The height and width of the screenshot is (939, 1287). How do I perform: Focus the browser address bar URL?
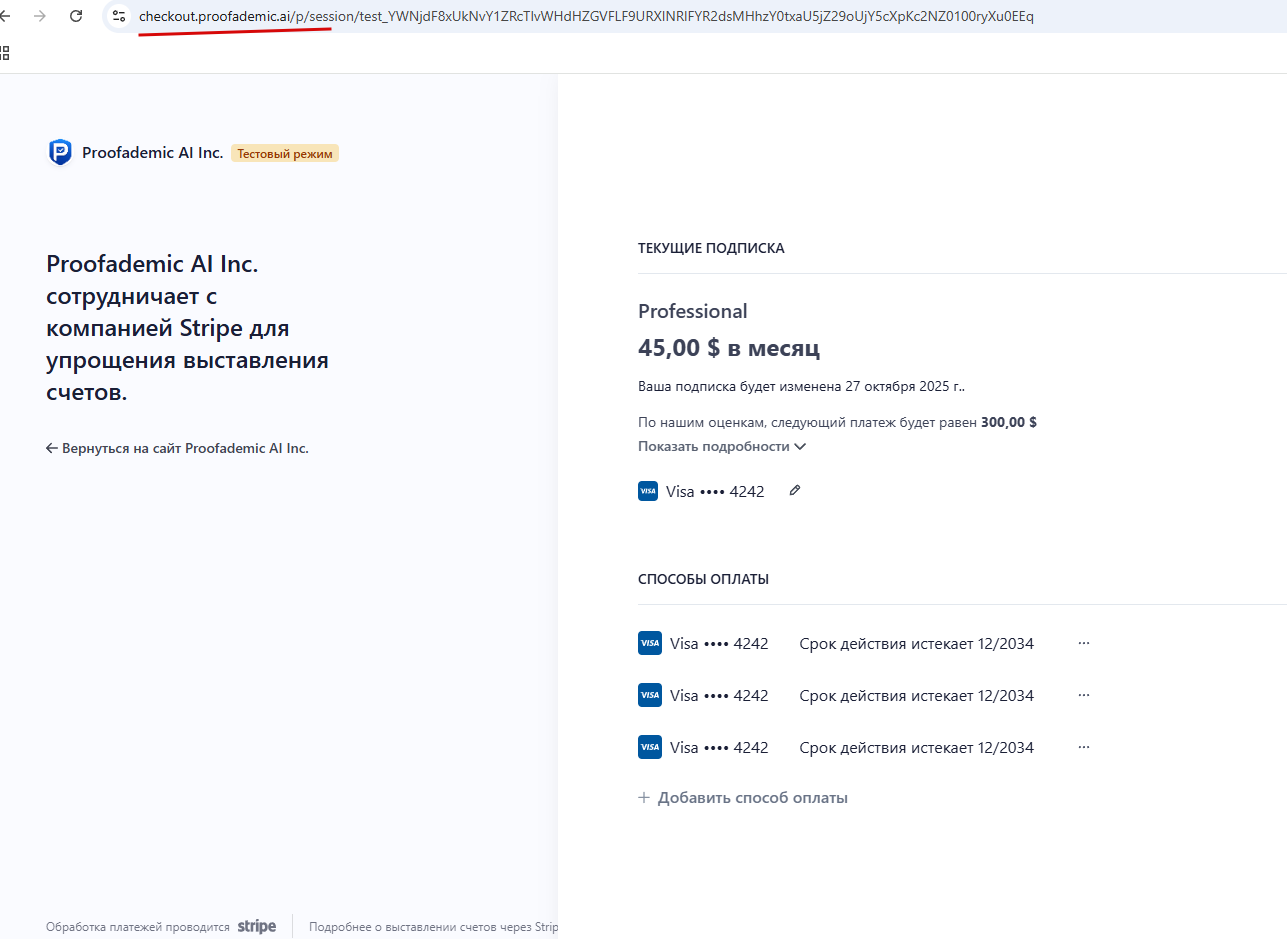tap(586, 16)
